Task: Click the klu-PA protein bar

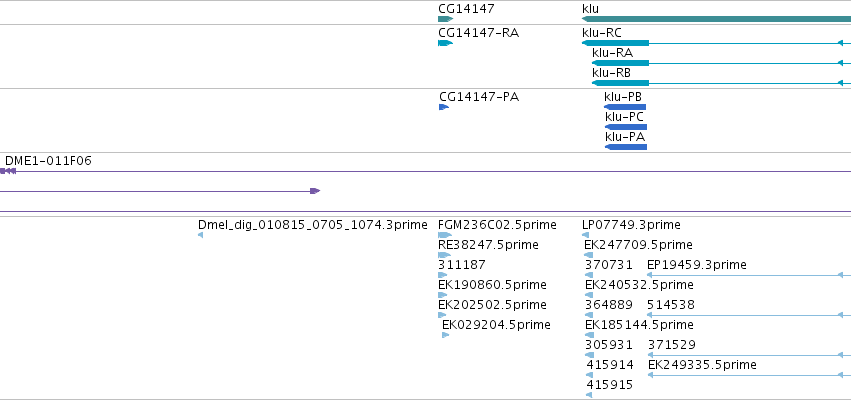Action: click(625, 147)
